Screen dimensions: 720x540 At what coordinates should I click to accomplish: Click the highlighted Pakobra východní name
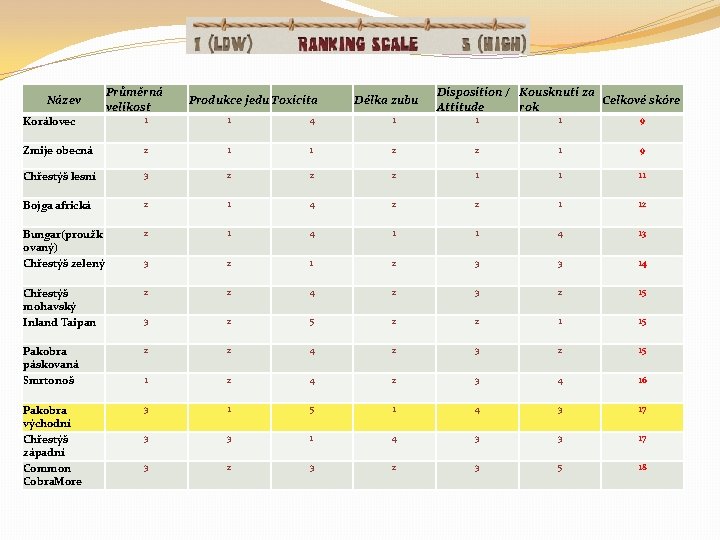pos(47,416)
